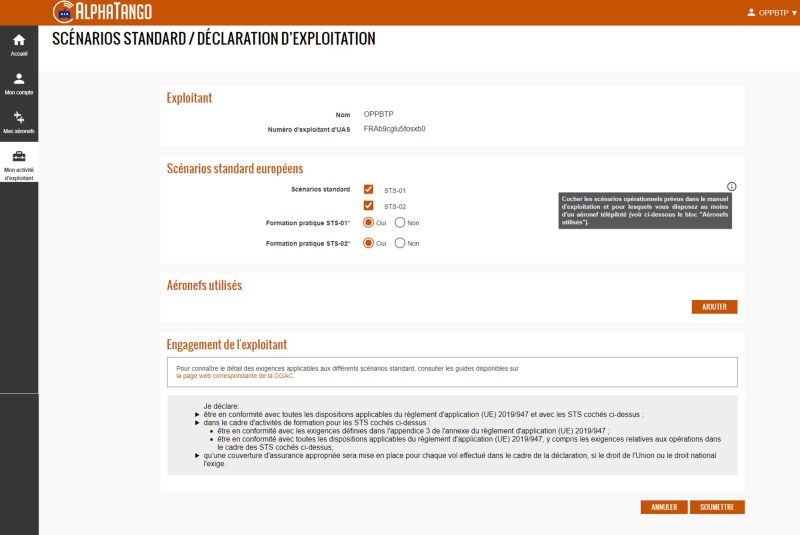Image resolution: width=800 pixels, height=535 pixels.
Task: Click the ANNULER button
Action: (x=664, y=507)
